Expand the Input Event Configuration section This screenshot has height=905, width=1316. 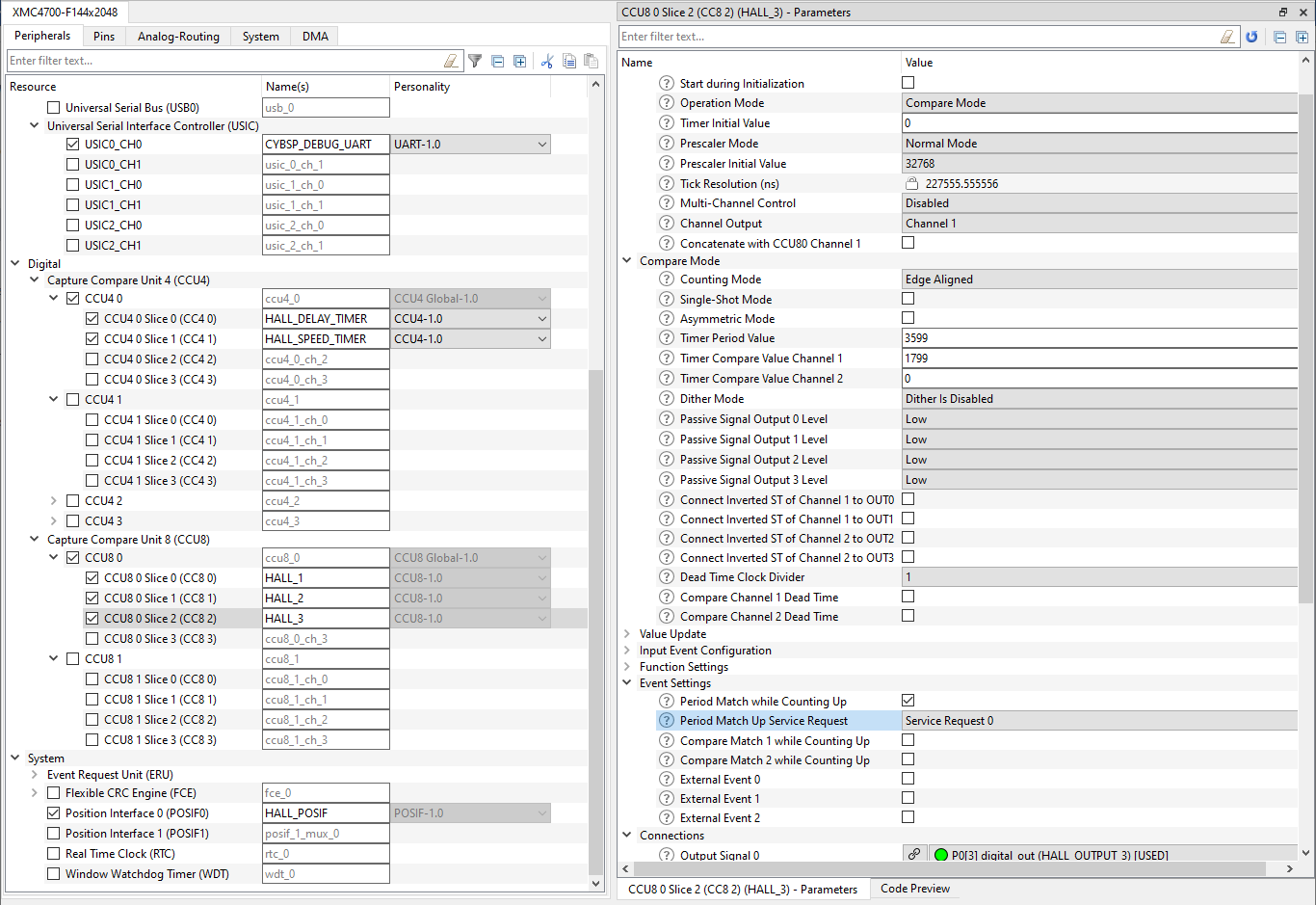[x=627, y=651]
